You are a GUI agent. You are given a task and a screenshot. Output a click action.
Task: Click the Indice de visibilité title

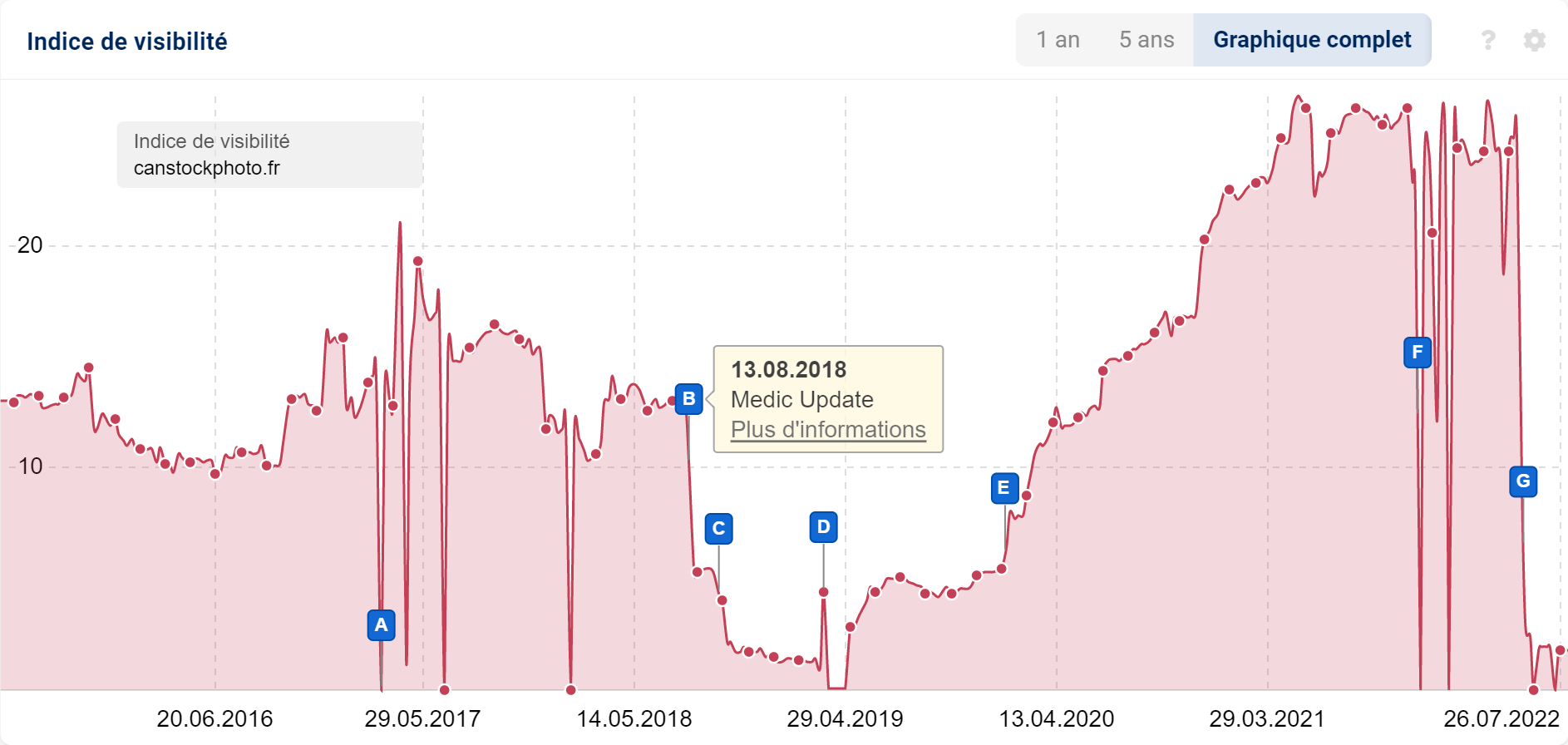coord(127,42)
